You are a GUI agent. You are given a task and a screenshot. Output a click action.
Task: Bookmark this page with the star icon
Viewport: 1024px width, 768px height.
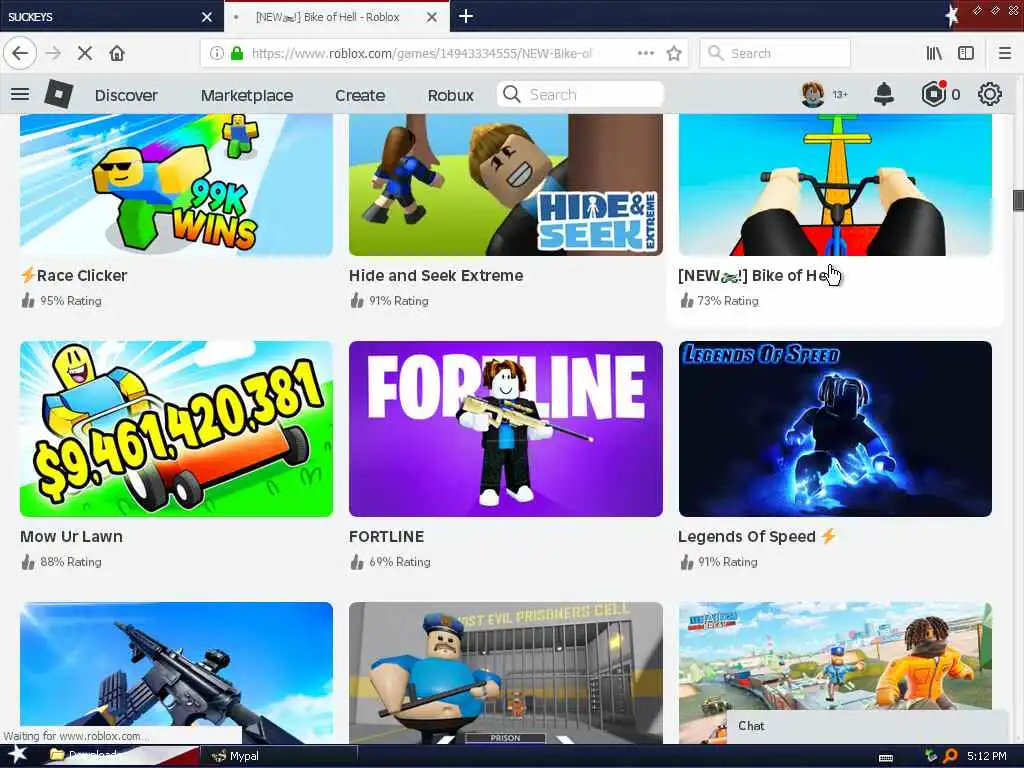tap(674, 54)
